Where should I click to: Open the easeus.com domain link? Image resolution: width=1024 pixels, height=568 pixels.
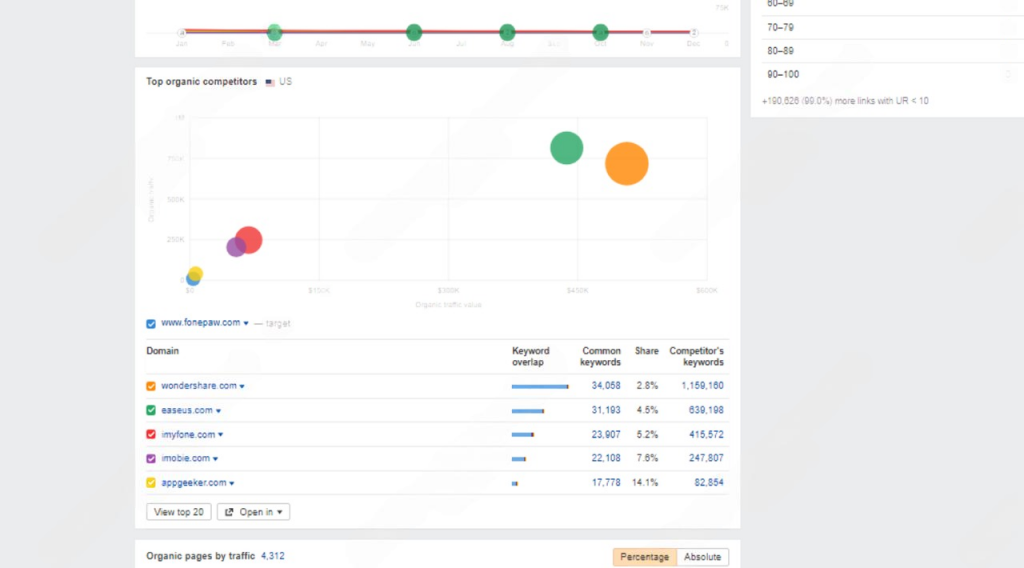(x=187, y=410)
